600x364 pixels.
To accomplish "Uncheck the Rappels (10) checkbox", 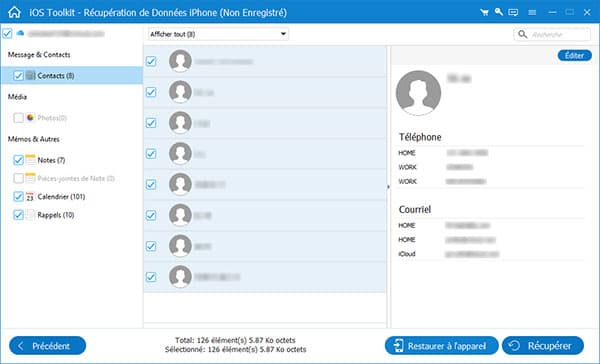I will [18, 215].
